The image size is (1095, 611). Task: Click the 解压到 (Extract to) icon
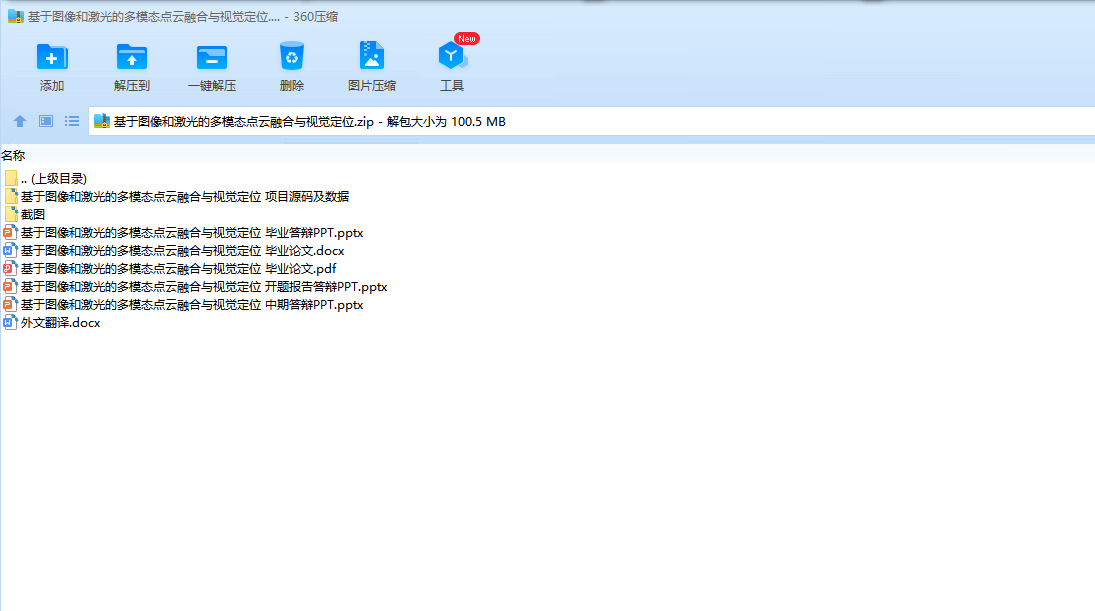point(131,57)
